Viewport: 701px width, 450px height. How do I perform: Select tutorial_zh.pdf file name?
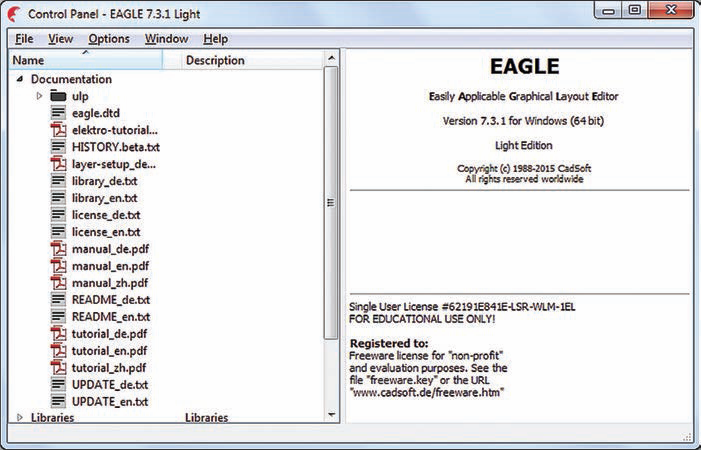pos(109,368)
